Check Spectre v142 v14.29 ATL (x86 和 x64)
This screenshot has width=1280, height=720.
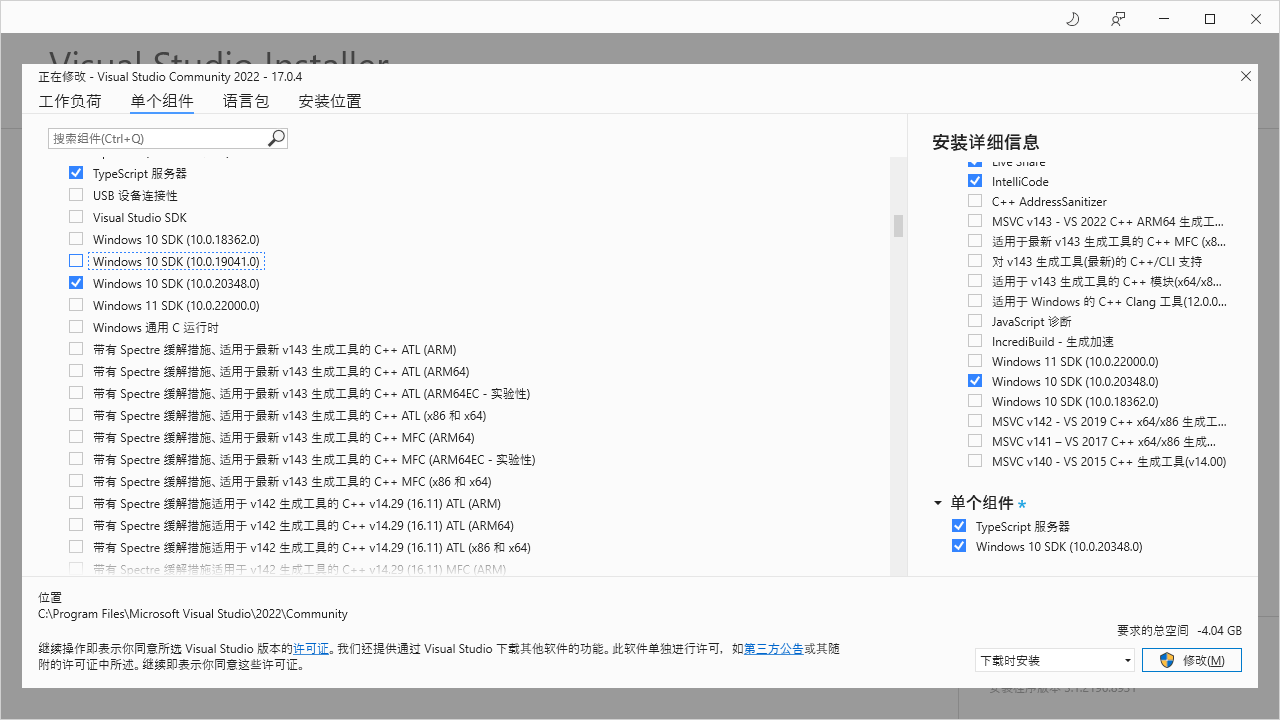click(x=76, y=547)
